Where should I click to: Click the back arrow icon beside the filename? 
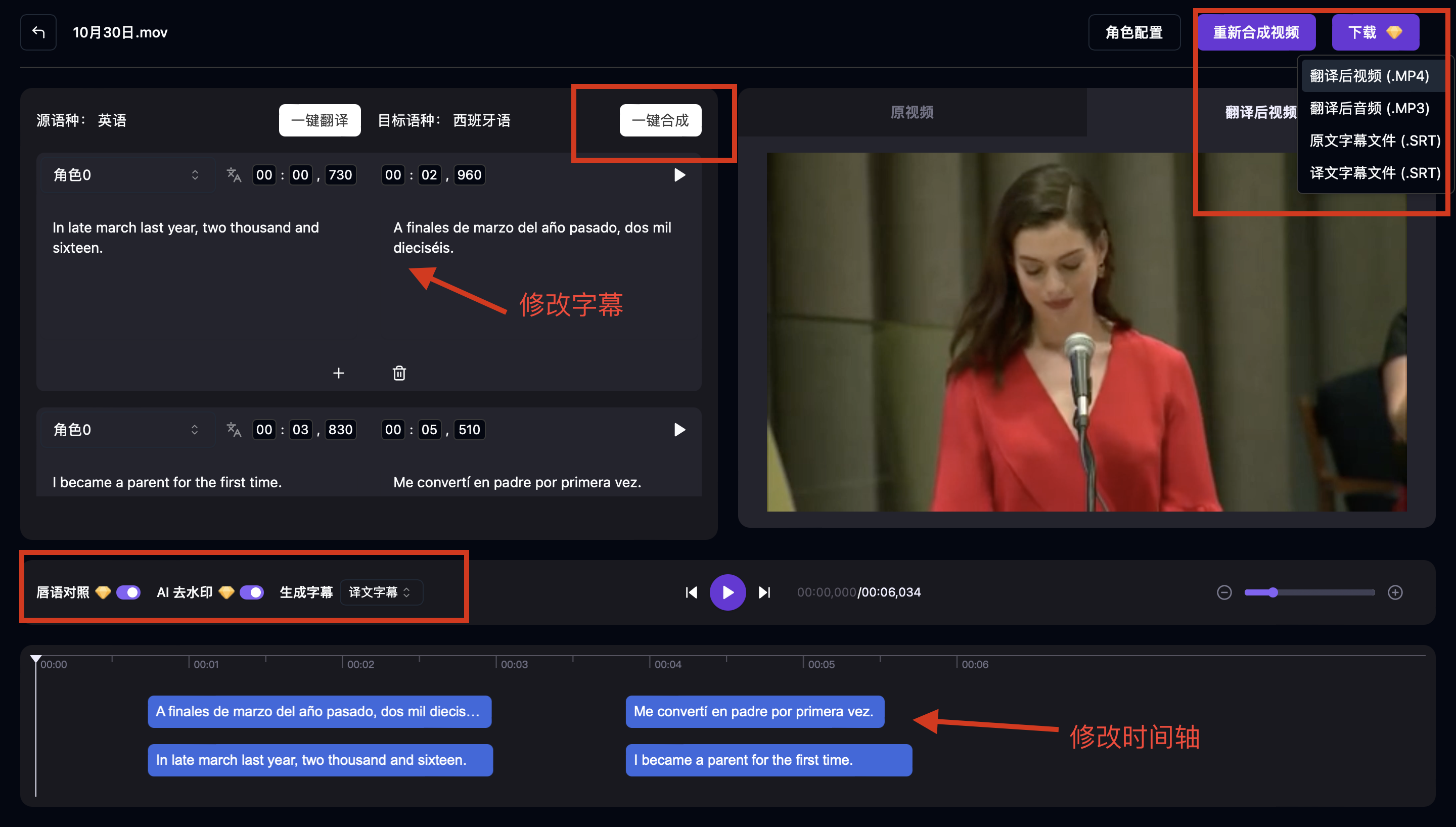pyautogui.click(x=38, y=32)
